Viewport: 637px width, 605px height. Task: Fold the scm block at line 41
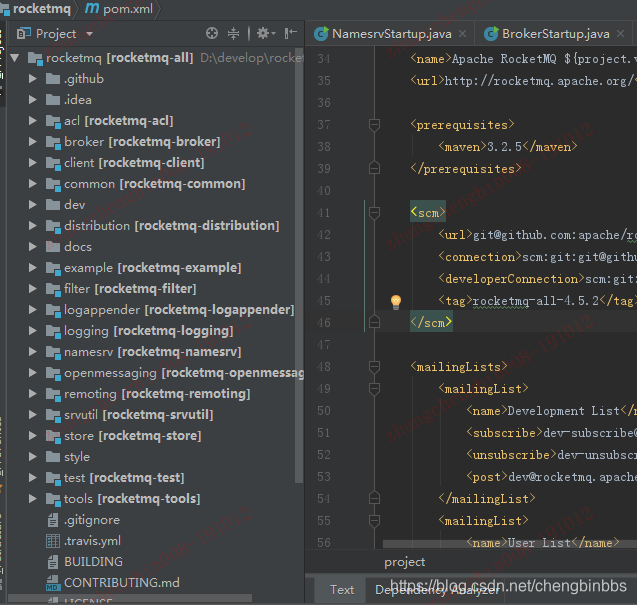[374, 213]
